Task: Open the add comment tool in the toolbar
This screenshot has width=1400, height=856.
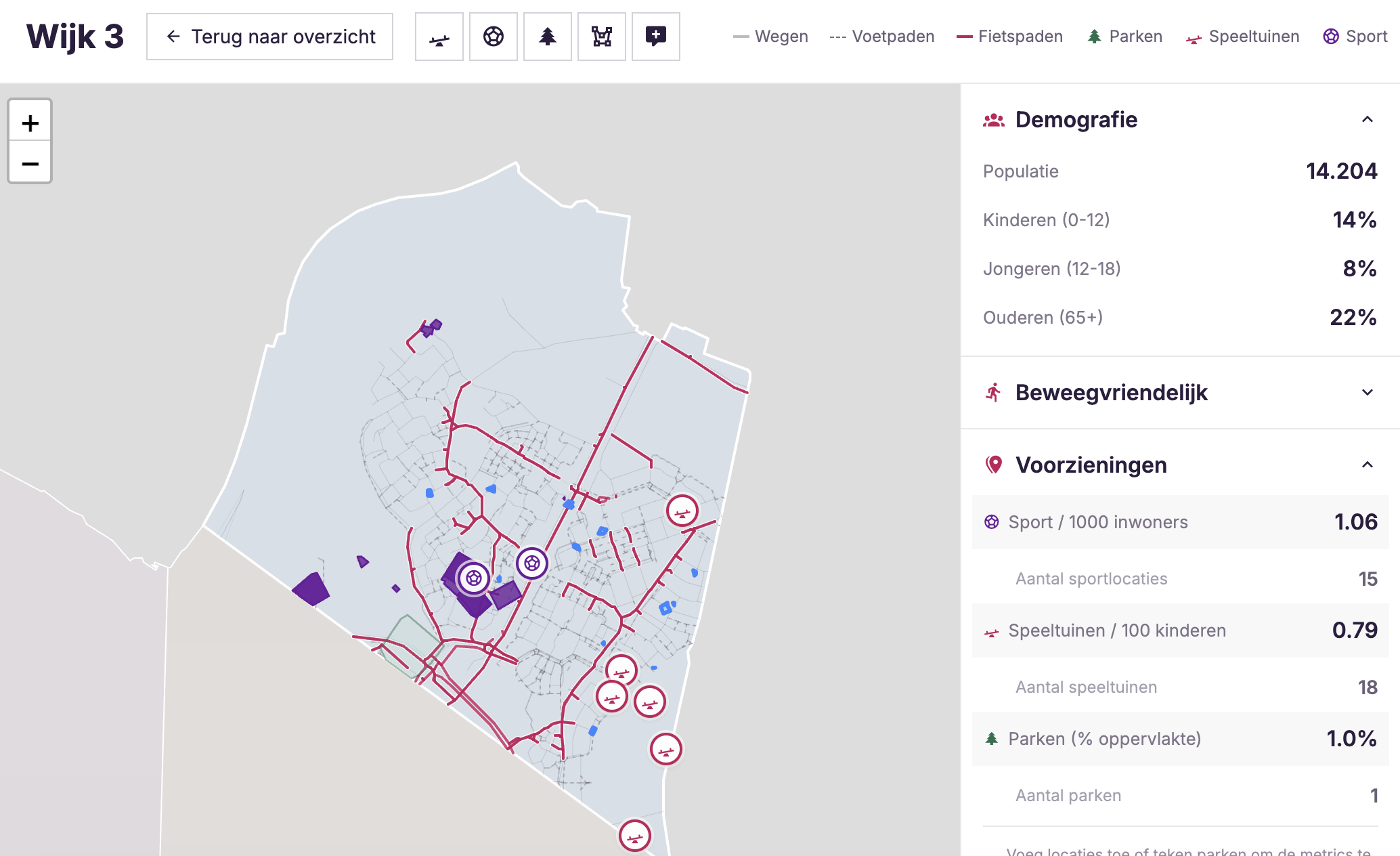Action: coord(655,37)
